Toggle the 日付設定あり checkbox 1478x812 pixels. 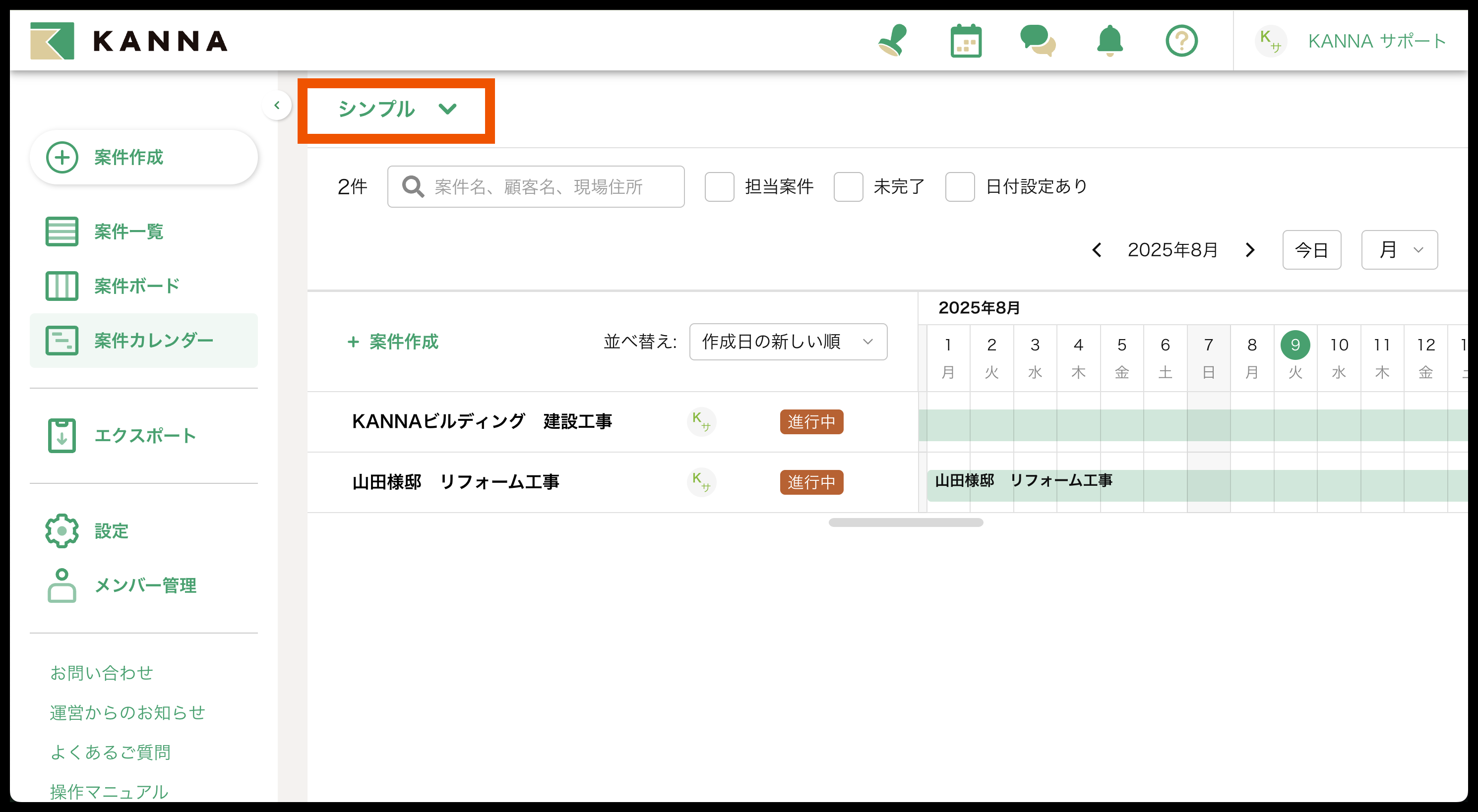959,186
